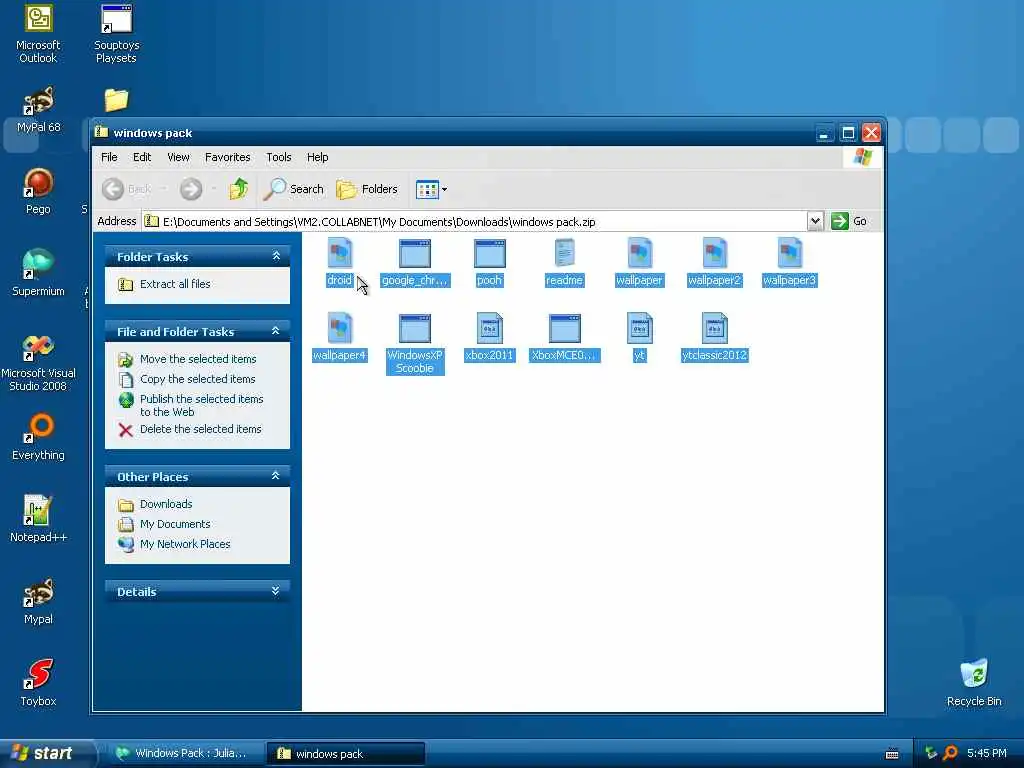The image size is (1024, 768).
Task: Open the address bar dropdown arrow
Action: click(814, 221)
